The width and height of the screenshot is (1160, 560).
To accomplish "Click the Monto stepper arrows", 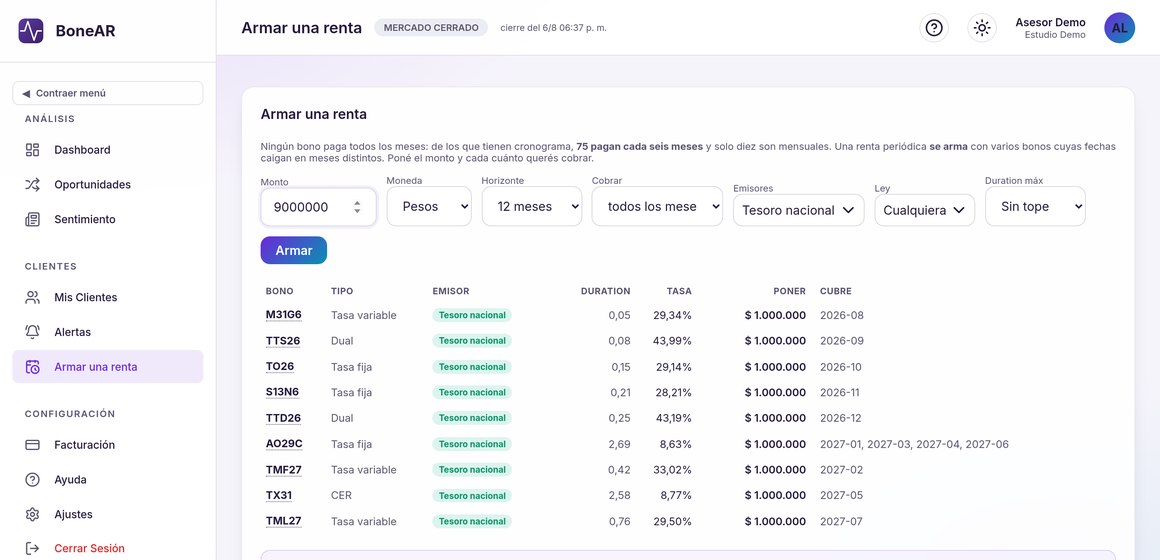I will [x=357, y=207].
